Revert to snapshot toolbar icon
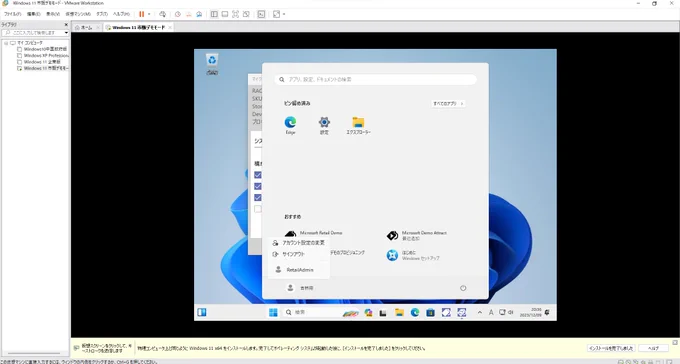Image resolution: width=680 pixels, height=364 pixels. 189,14
